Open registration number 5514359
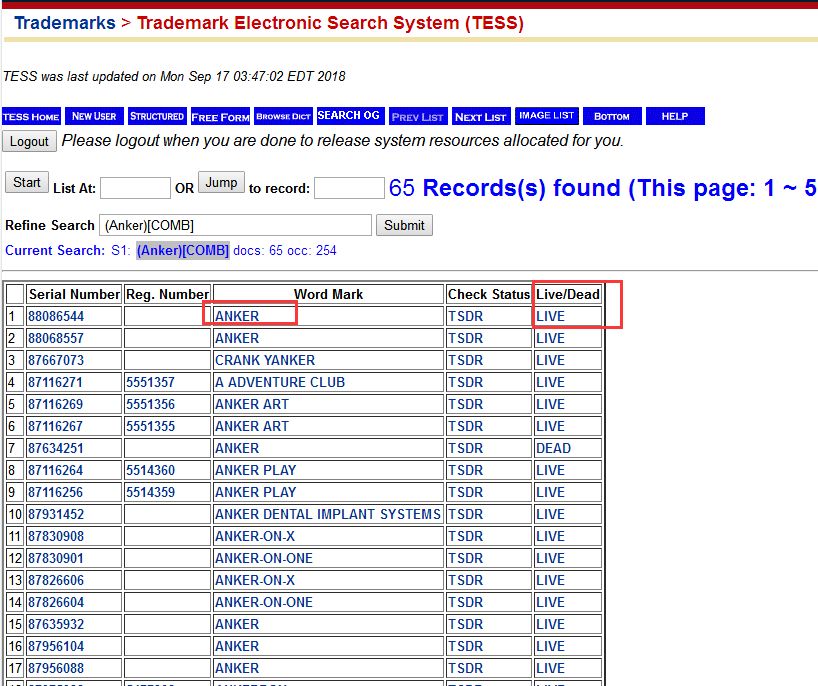 tap(150, 492)
